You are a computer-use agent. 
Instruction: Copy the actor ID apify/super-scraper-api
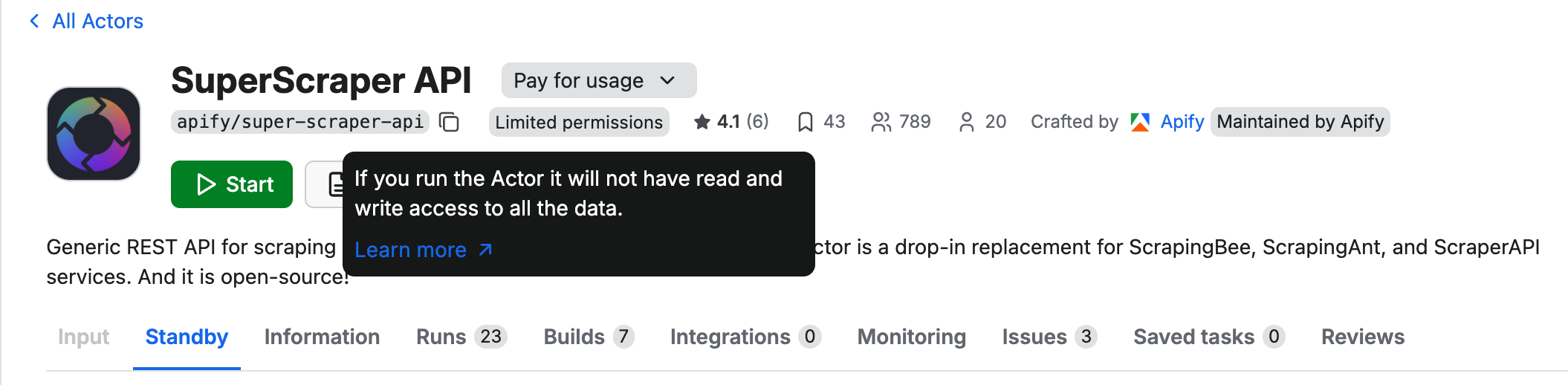pos(449,122)
